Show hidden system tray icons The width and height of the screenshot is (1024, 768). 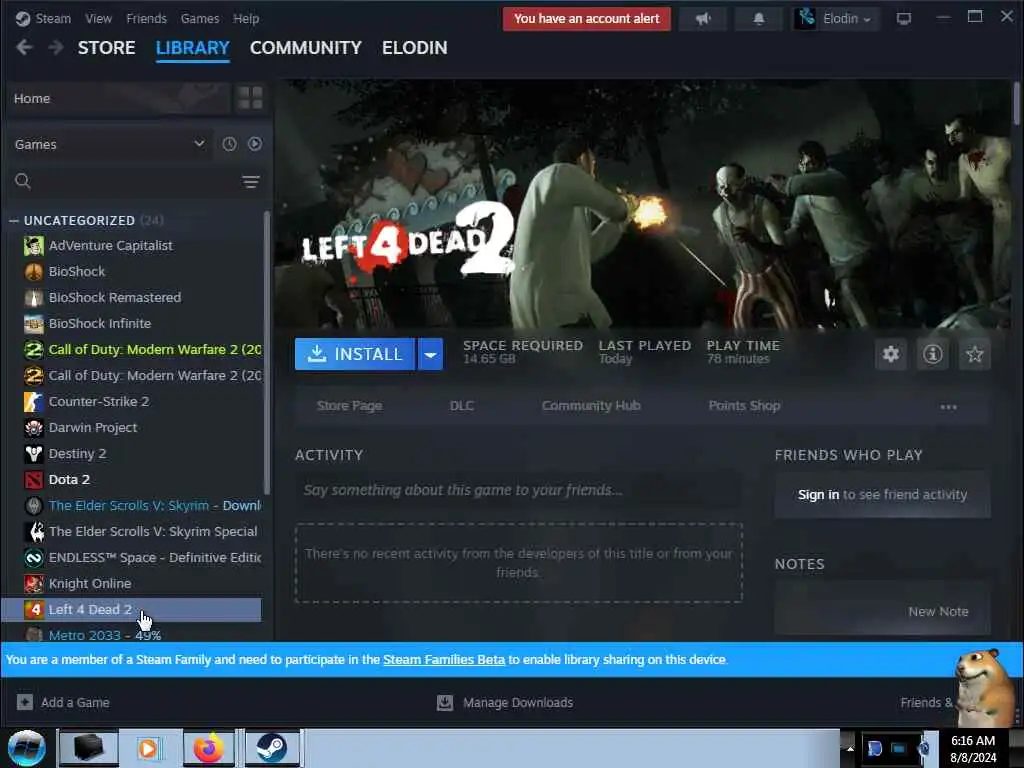pos(850,748)
